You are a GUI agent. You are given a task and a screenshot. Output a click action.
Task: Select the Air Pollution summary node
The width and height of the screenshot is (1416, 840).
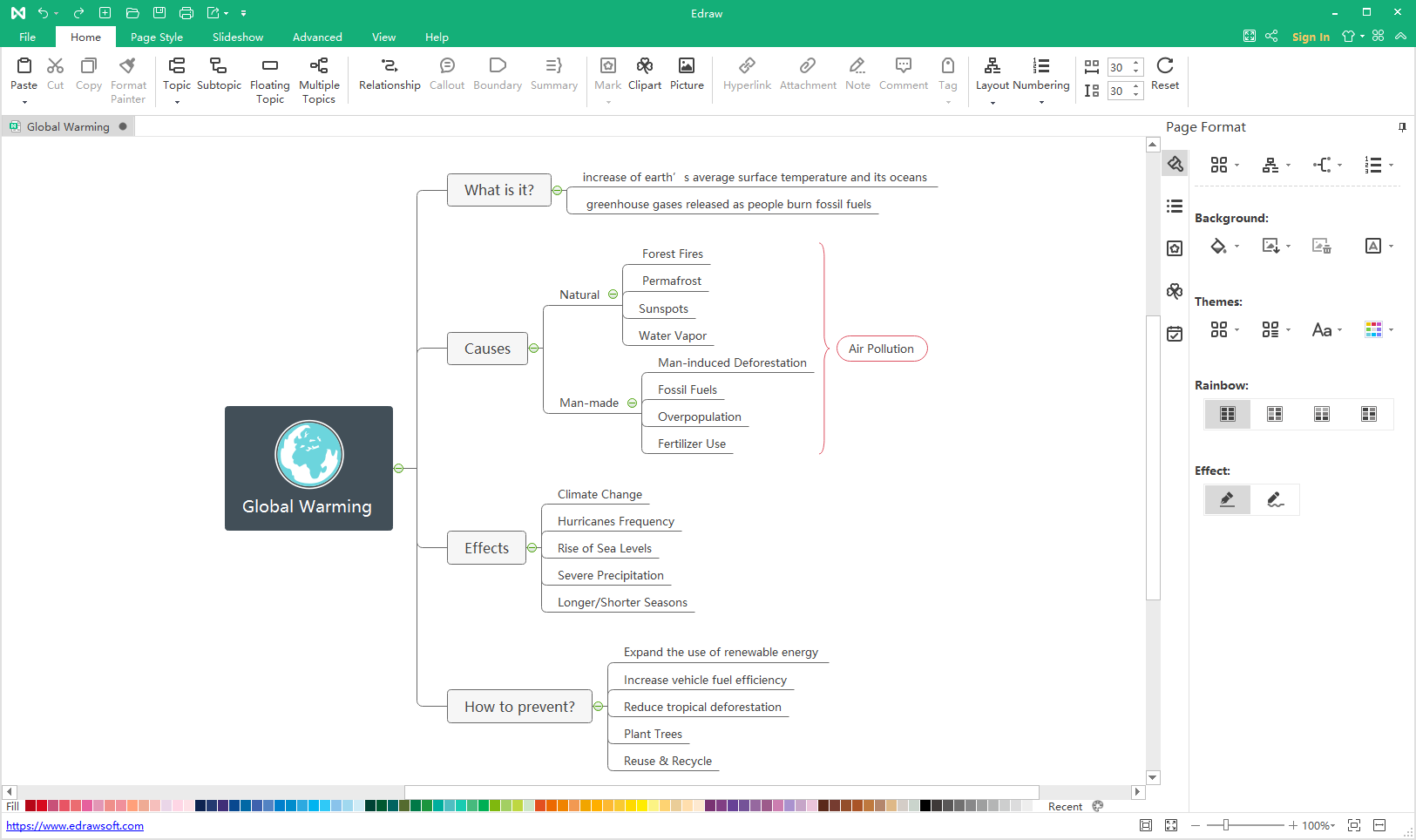(881, 349)
